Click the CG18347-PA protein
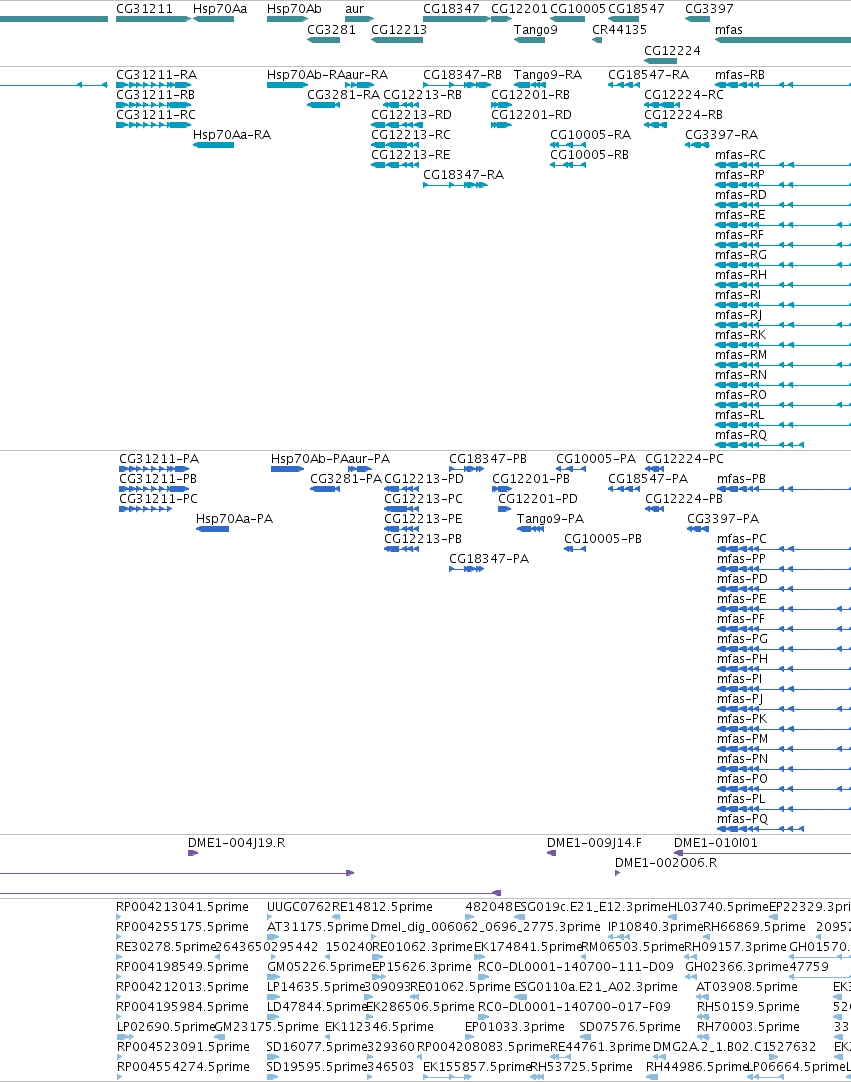 click(466, 569)
